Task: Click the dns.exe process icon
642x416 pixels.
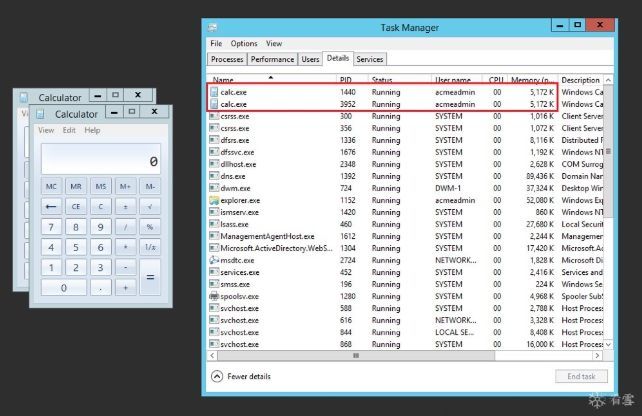Action: 214,176
